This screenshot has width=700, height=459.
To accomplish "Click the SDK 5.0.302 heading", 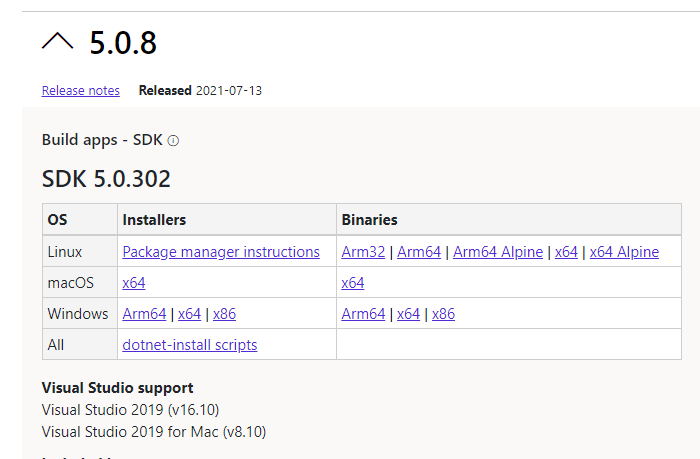I will point(106,180).
